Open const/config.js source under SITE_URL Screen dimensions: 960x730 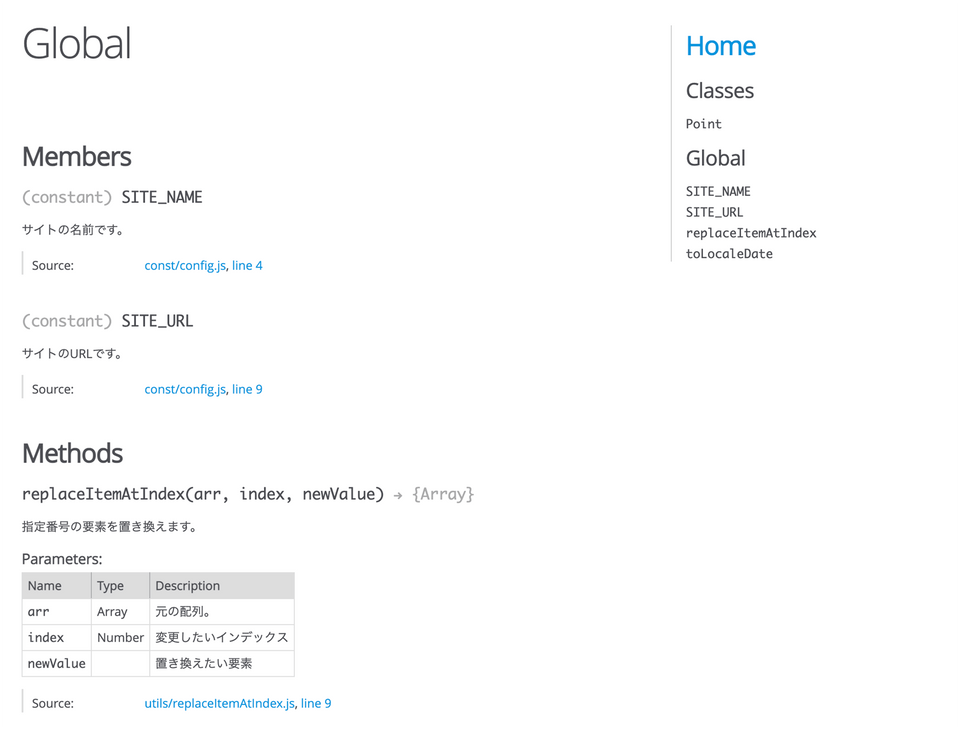pos(184,389)
